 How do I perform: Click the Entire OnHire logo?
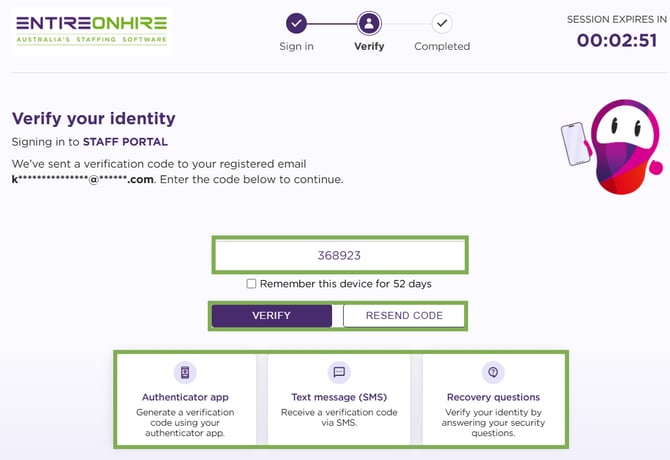[92, 30]
